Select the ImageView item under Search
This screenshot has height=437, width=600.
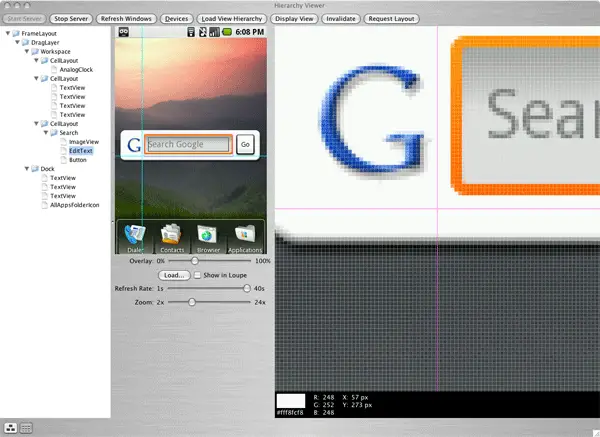click(x=84, y=141)
